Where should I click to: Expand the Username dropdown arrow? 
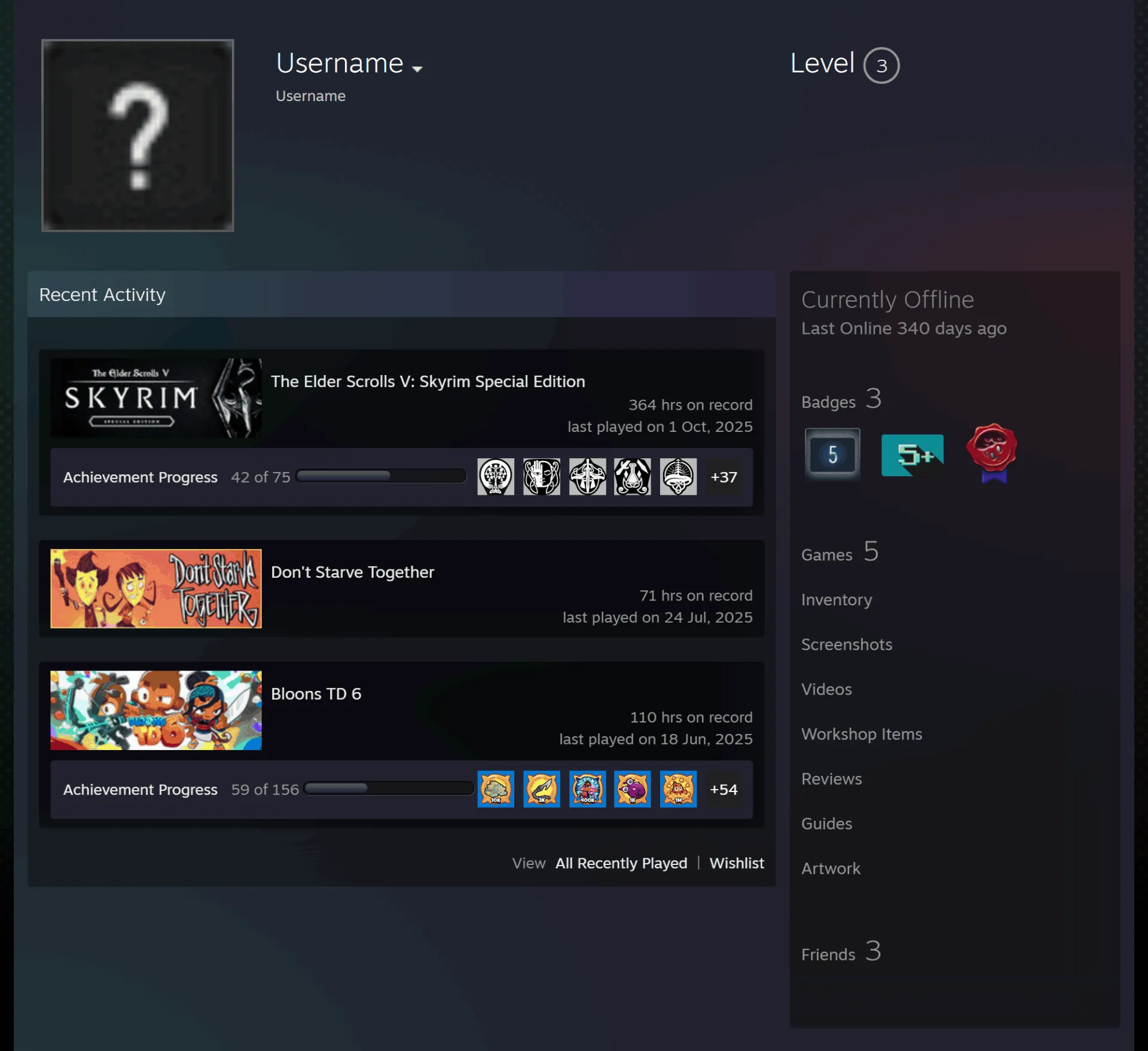(x=417, y=69)
